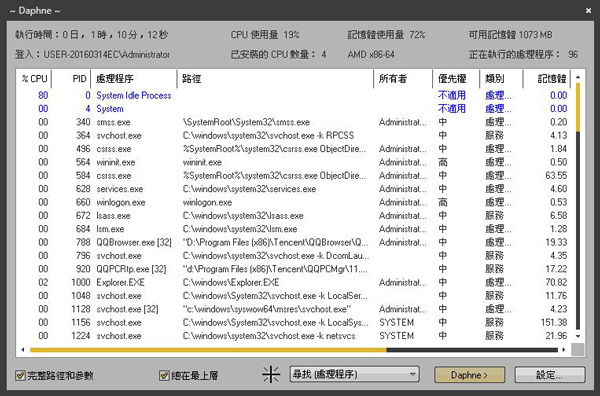Open the 設定... button
600x396 pixels.
click(x=549, y=375)
